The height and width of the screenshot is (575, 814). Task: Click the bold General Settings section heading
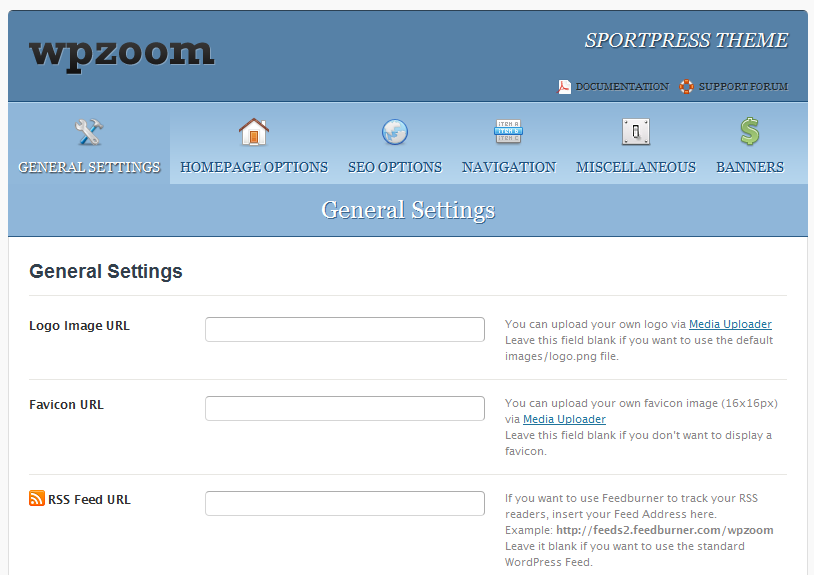[x=106, y=271]
